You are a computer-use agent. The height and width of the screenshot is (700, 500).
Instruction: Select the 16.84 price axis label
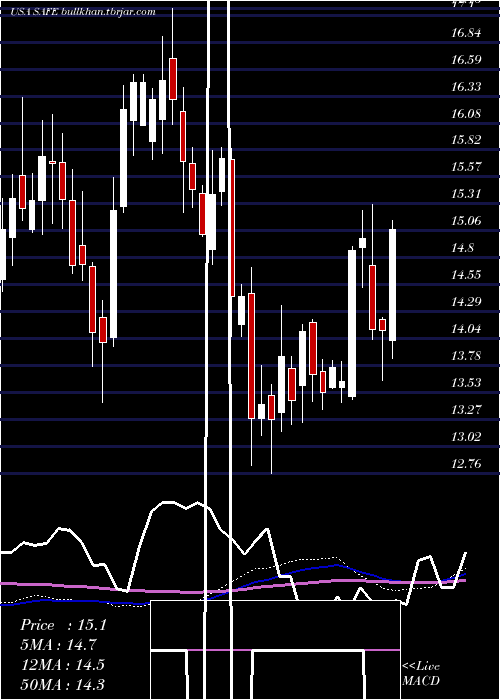[466, 33]
